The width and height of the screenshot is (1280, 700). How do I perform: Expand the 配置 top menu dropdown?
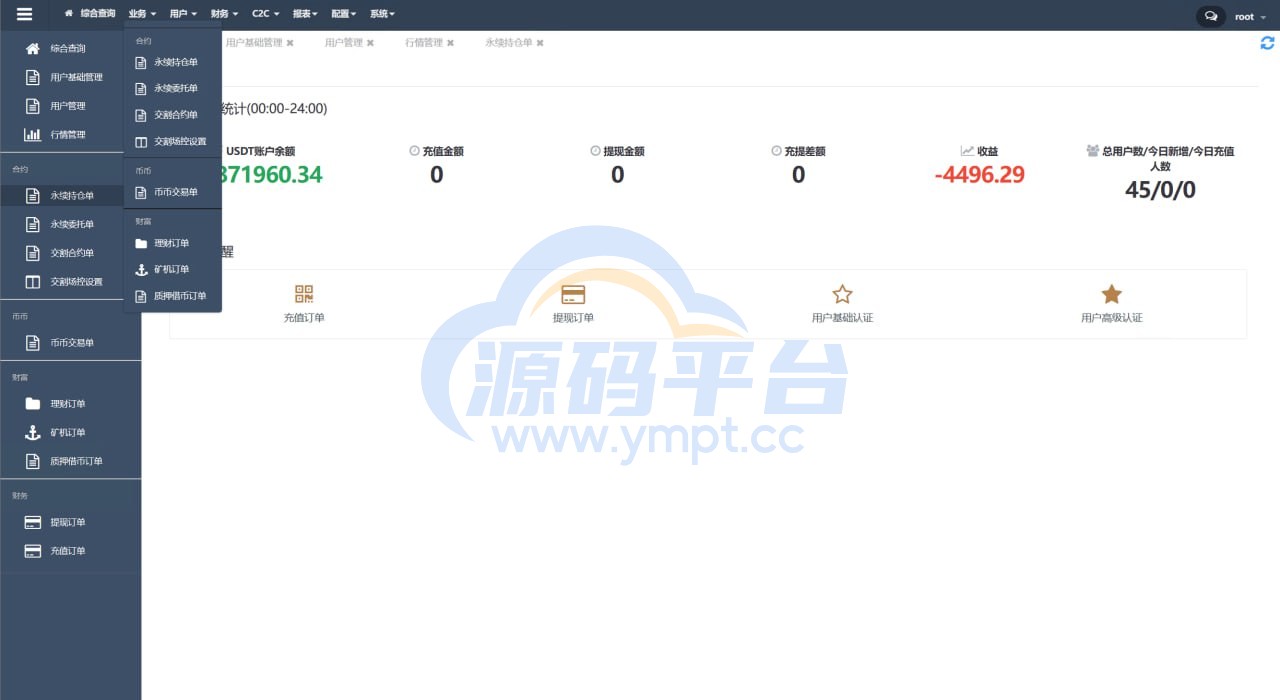click(x=343, y=14)
